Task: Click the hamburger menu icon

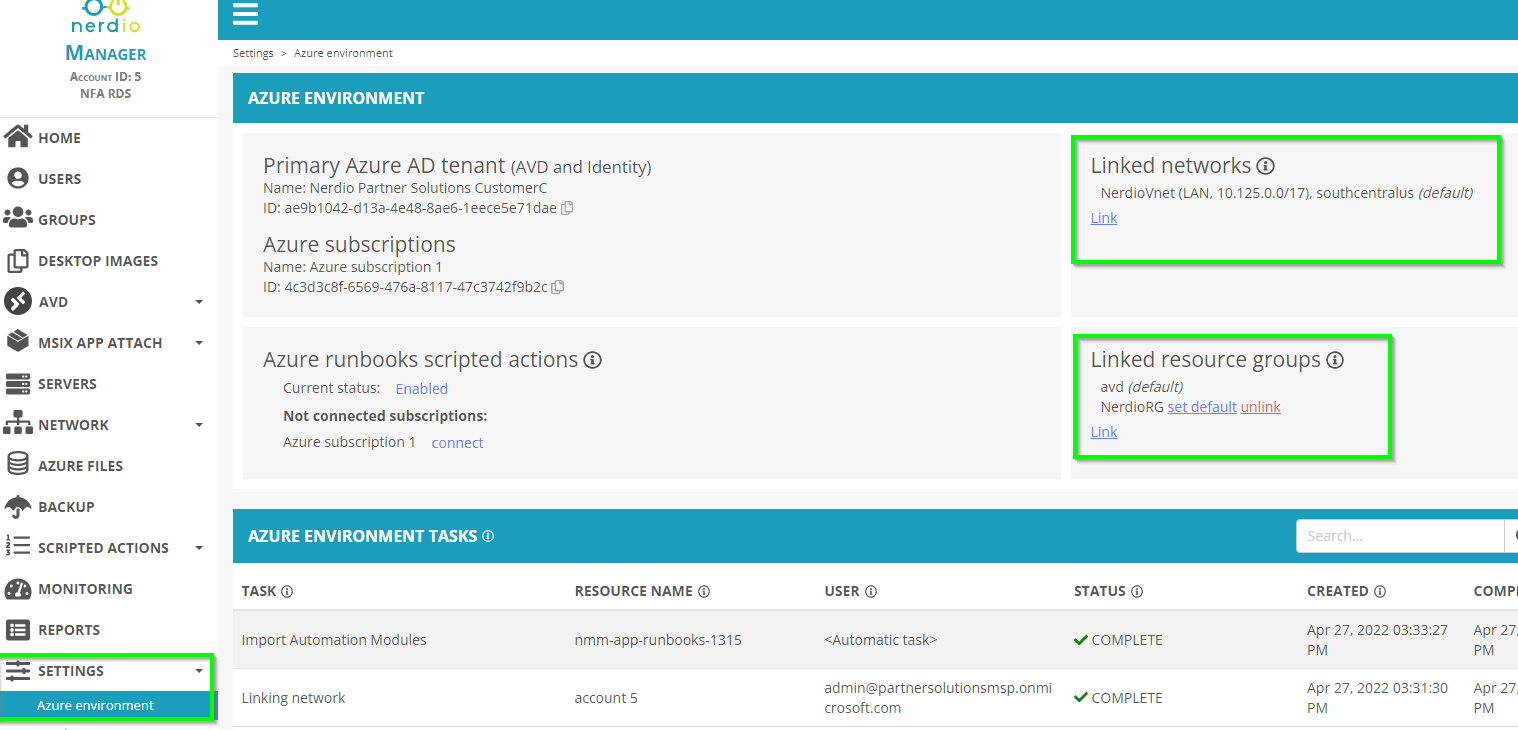Action: 245,14
